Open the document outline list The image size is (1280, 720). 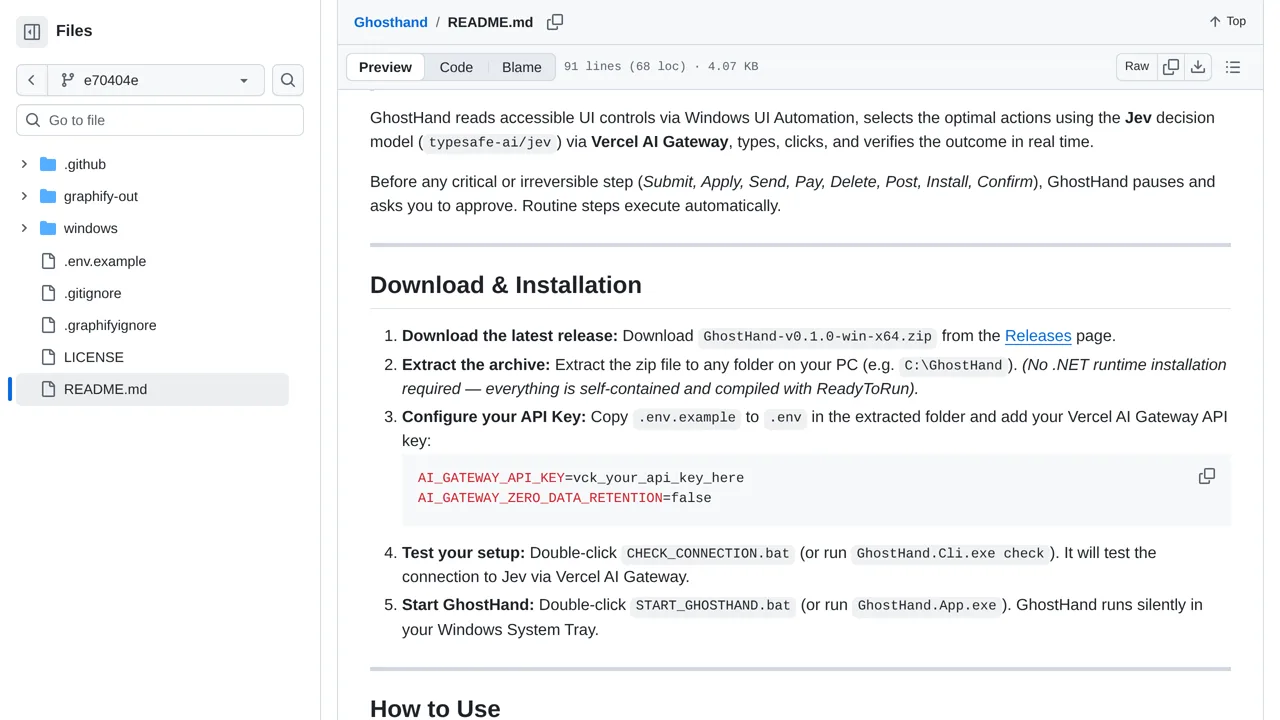[x=1233, y=67]
